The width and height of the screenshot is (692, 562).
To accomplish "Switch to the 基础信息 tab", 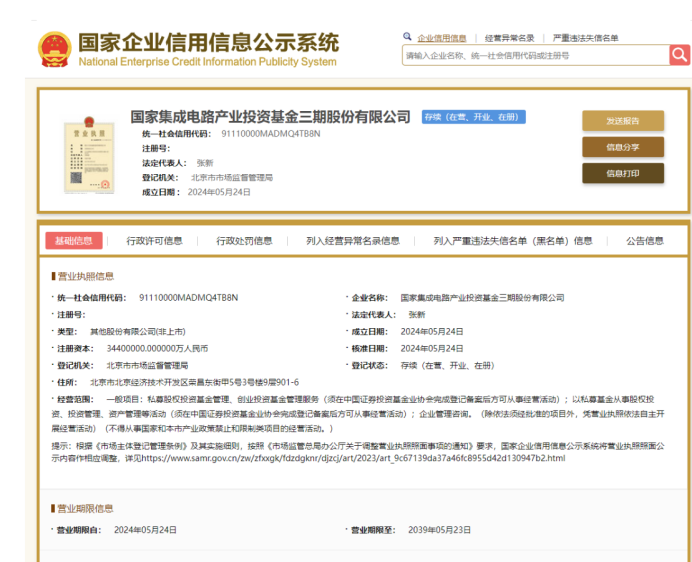I will tap(74, 241).
